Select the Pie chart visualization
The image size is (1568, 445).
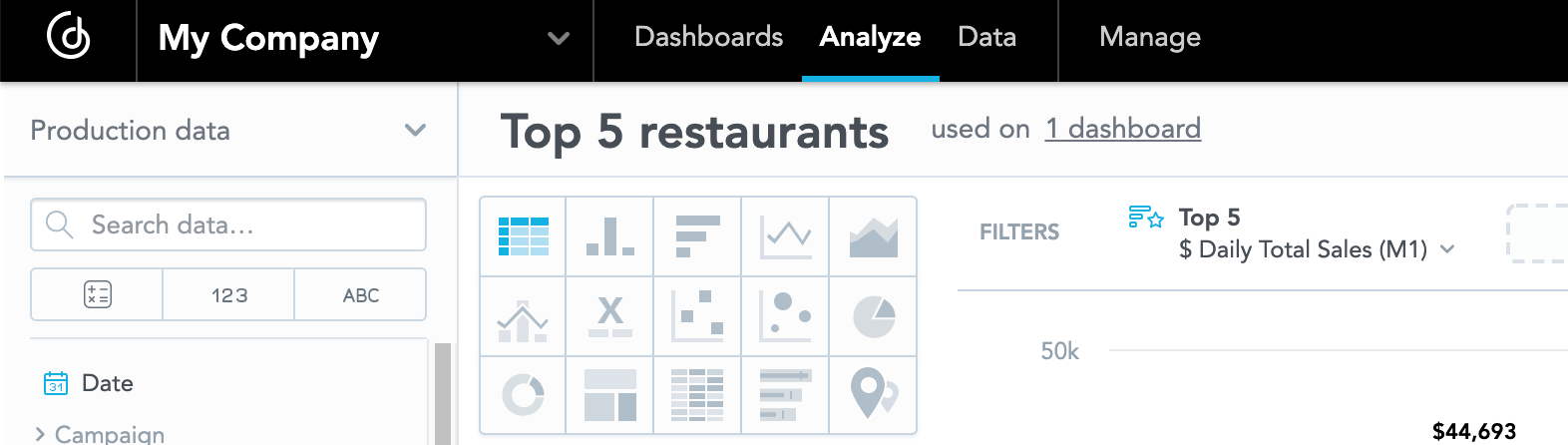click(x=873, y=316)
